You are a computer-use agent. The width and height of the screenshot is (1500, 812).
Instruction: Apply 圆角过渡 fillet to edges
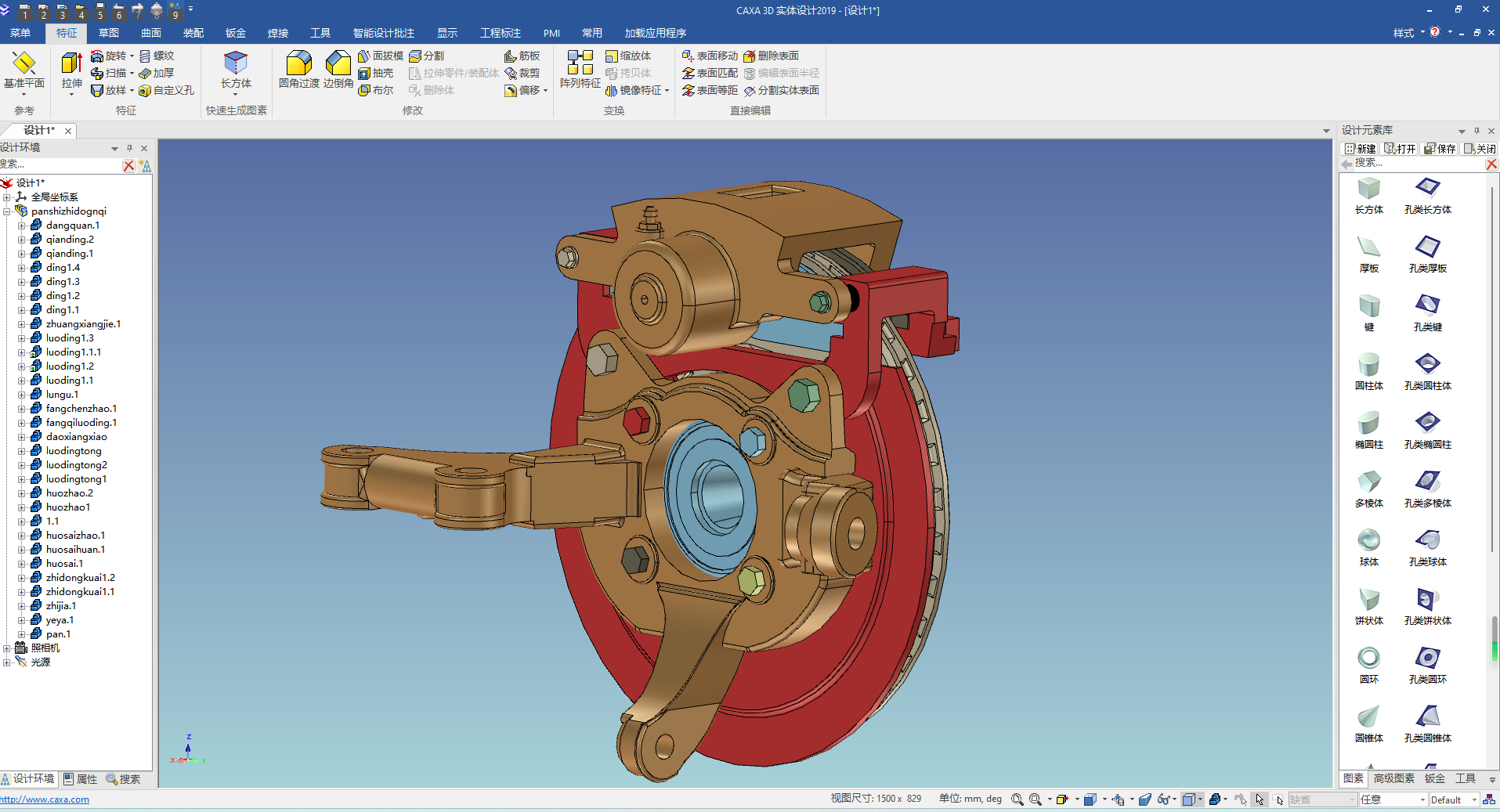click(x=299, y=70)
